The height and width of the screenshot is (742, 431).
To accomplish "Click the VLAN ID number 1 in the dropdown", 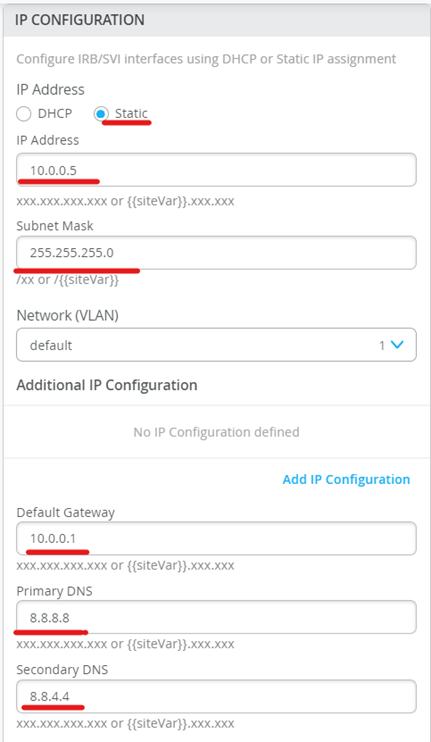I will (x=382, y=345).
